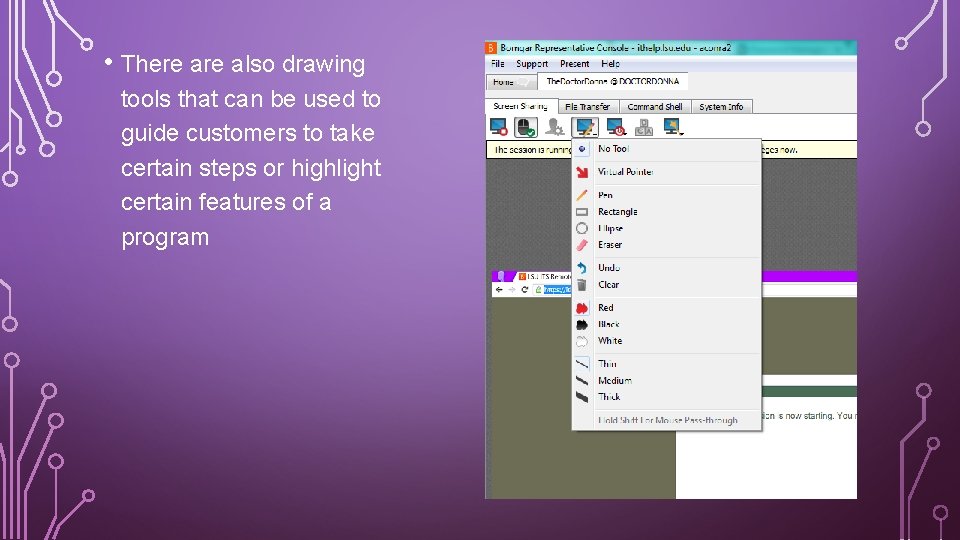Click the Bomgar logo in title bar
Viewport: 960px width, 540px height.
[x=490, y=48]
